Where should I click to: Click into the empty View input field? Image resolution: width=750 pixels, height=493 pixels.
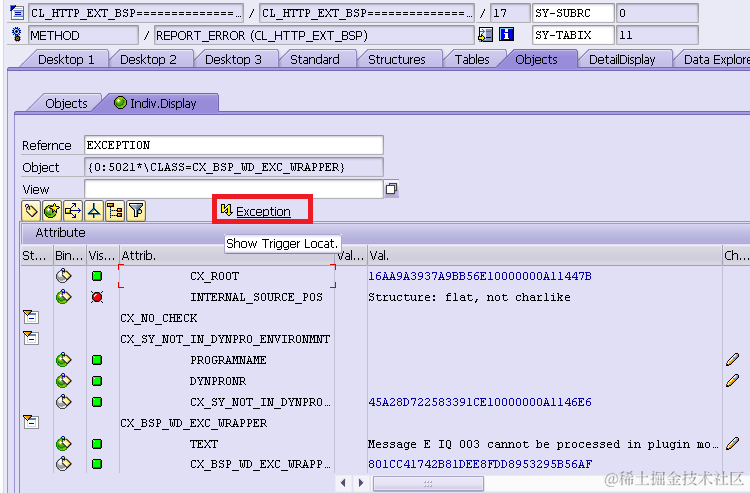pyautogui.click(x=234, y=189)
